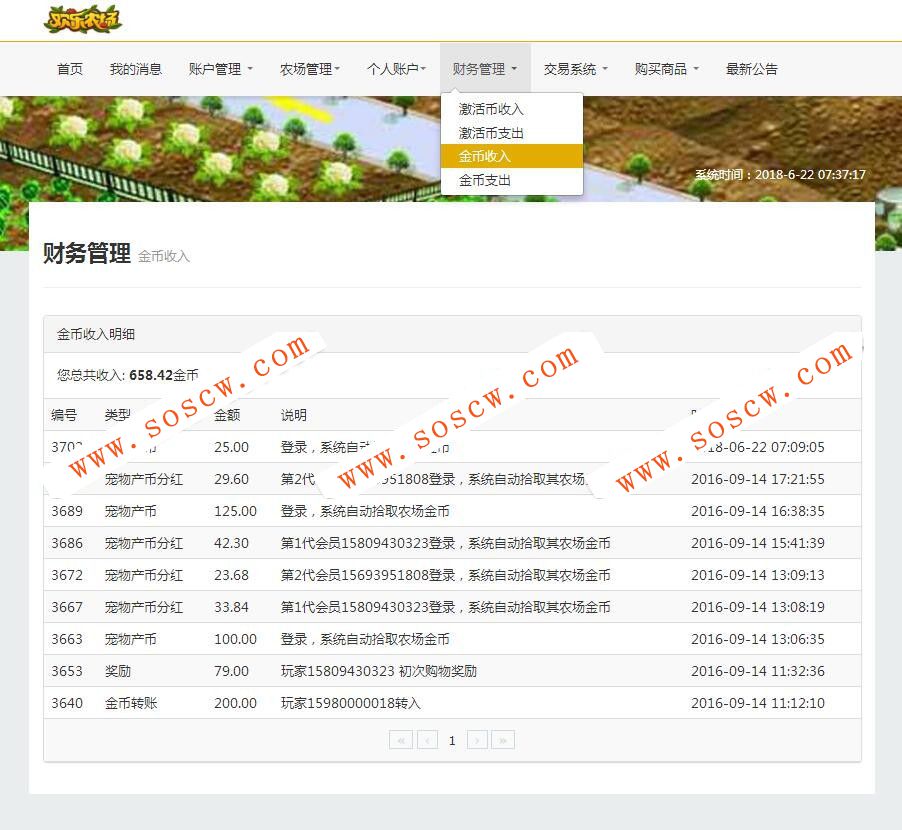Click the 100.00 amount cell
This screenshot has height=830, width=902.
click(235, 639)
